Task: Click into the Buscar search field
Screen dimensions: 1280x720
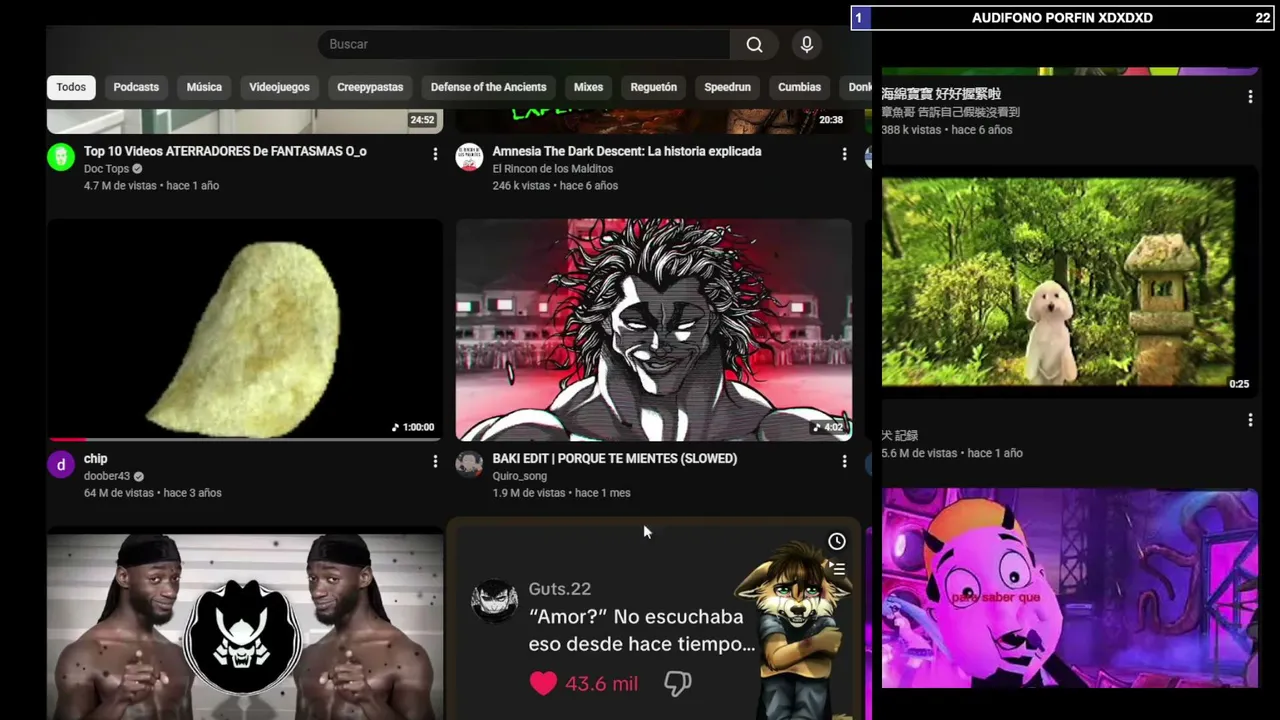Action: point(524,44)
